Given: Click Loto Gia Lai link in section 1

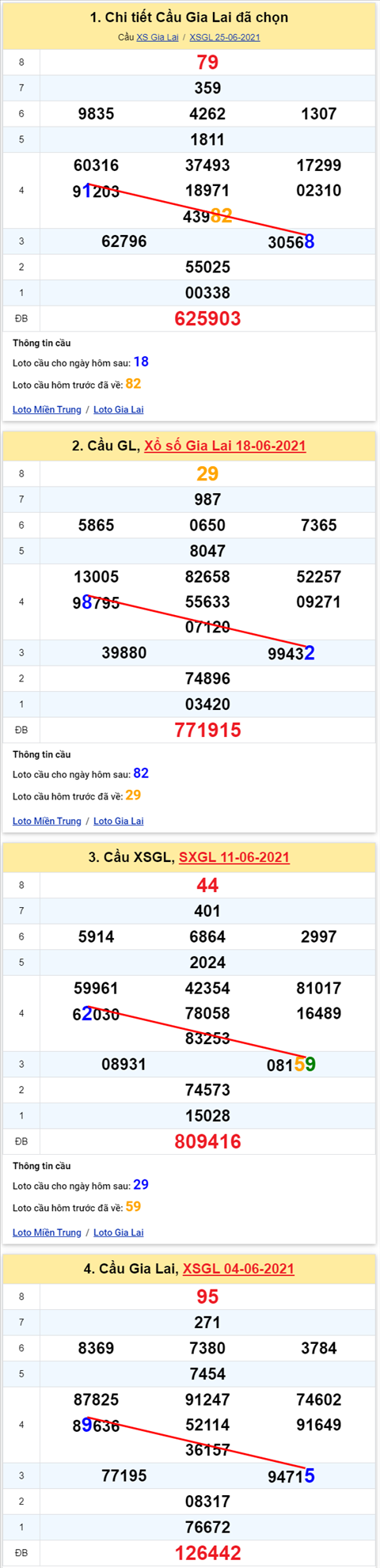Looking at the screenshot, I should [119, 409].
